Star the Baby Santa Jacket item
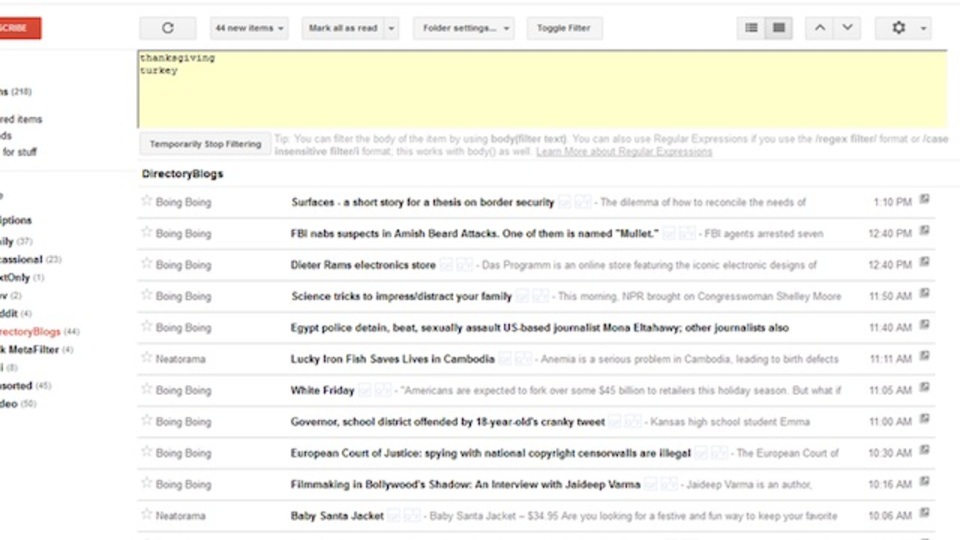The width and height of the screenshot is (960, 540). click(146, 514)
